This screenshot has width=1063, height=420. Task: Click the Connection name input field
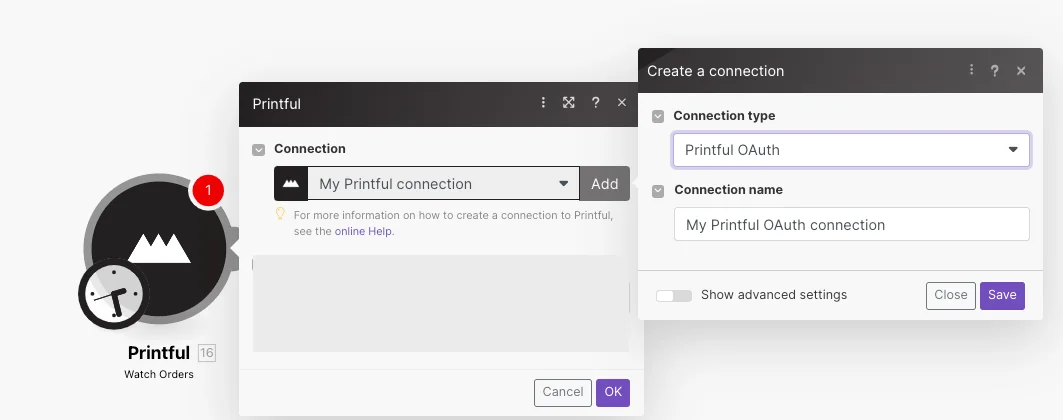pos(851,224)
